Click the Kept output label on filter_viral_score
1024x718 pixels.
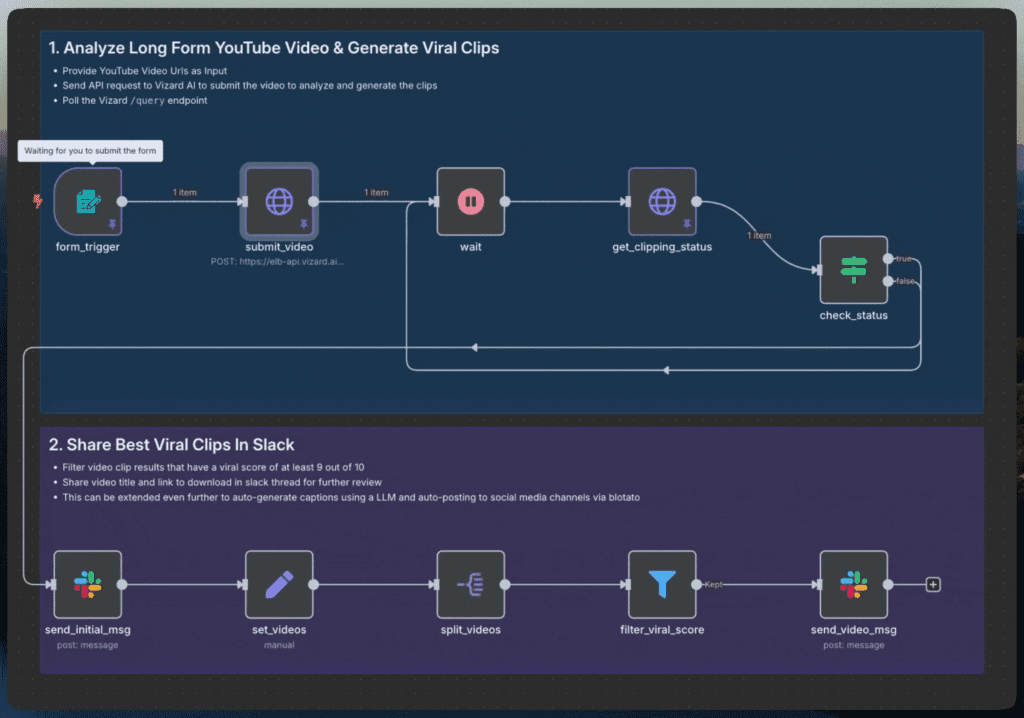point(714,584)
